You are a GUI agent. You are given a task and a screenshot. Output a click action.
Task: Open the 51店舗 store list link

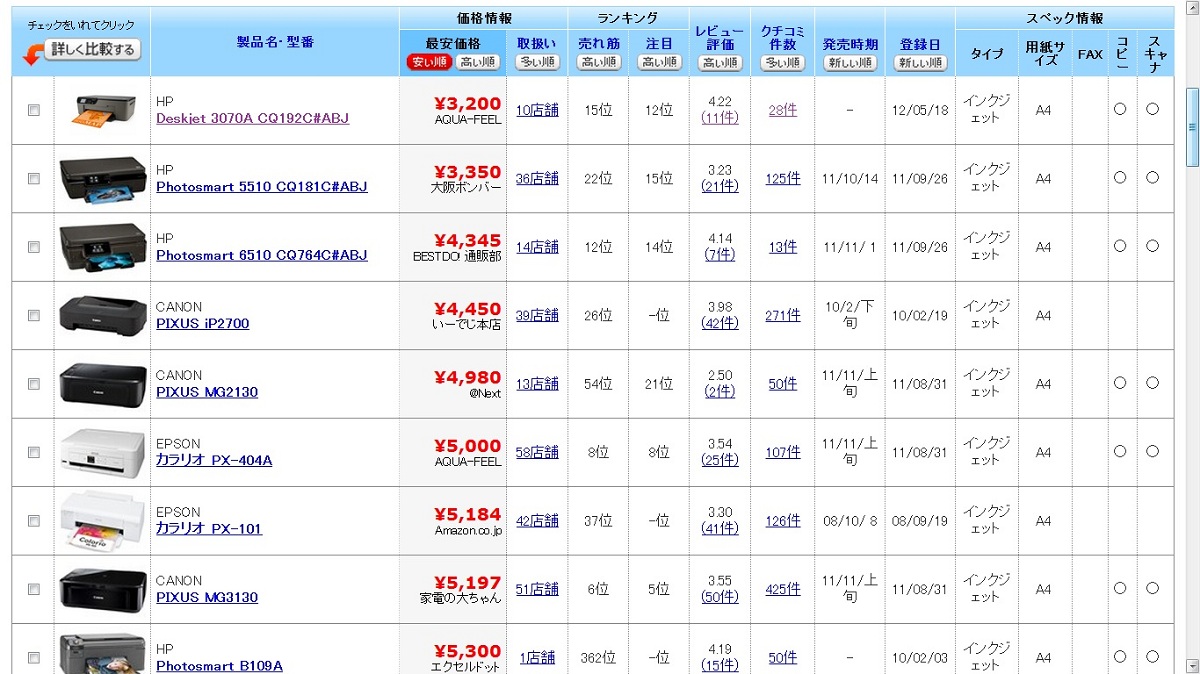click(537, 589)
